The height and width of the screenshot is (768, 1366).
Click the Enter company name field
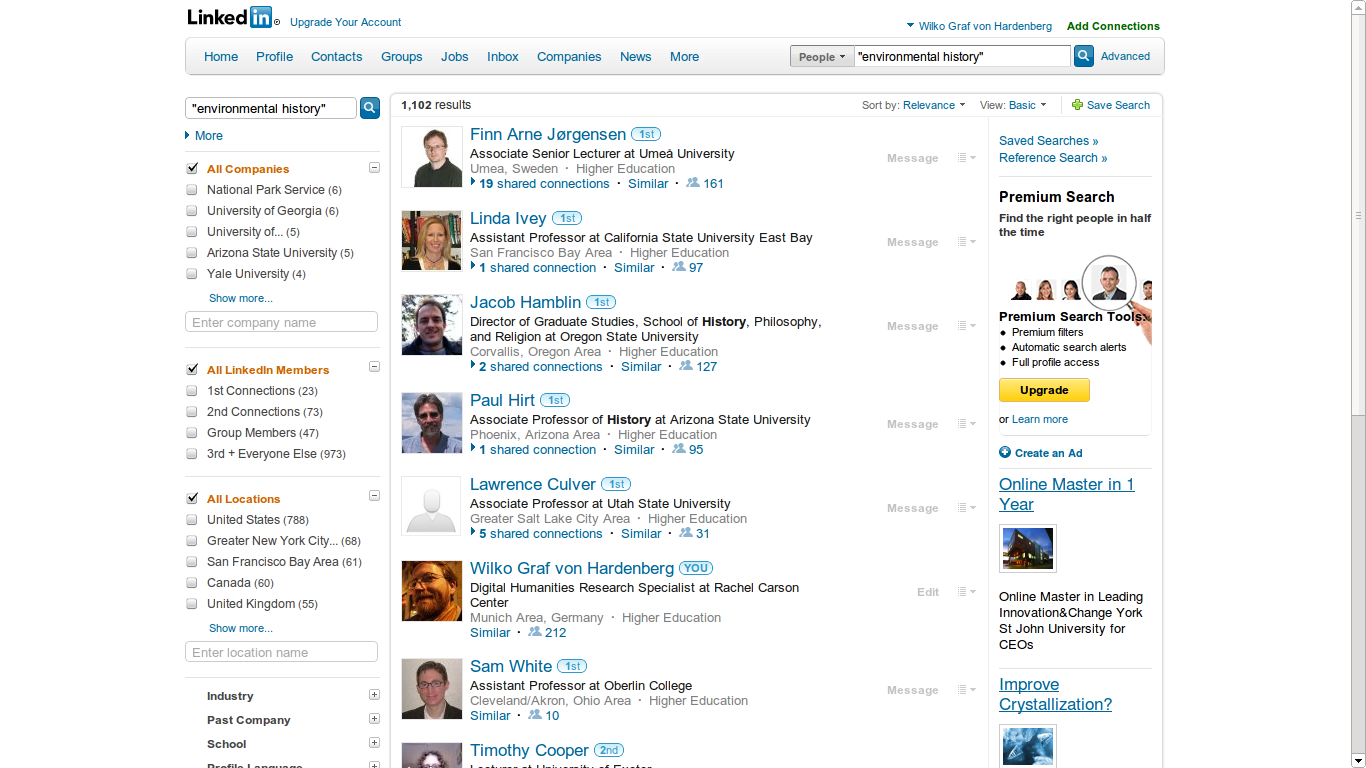(x=281, y=322)
